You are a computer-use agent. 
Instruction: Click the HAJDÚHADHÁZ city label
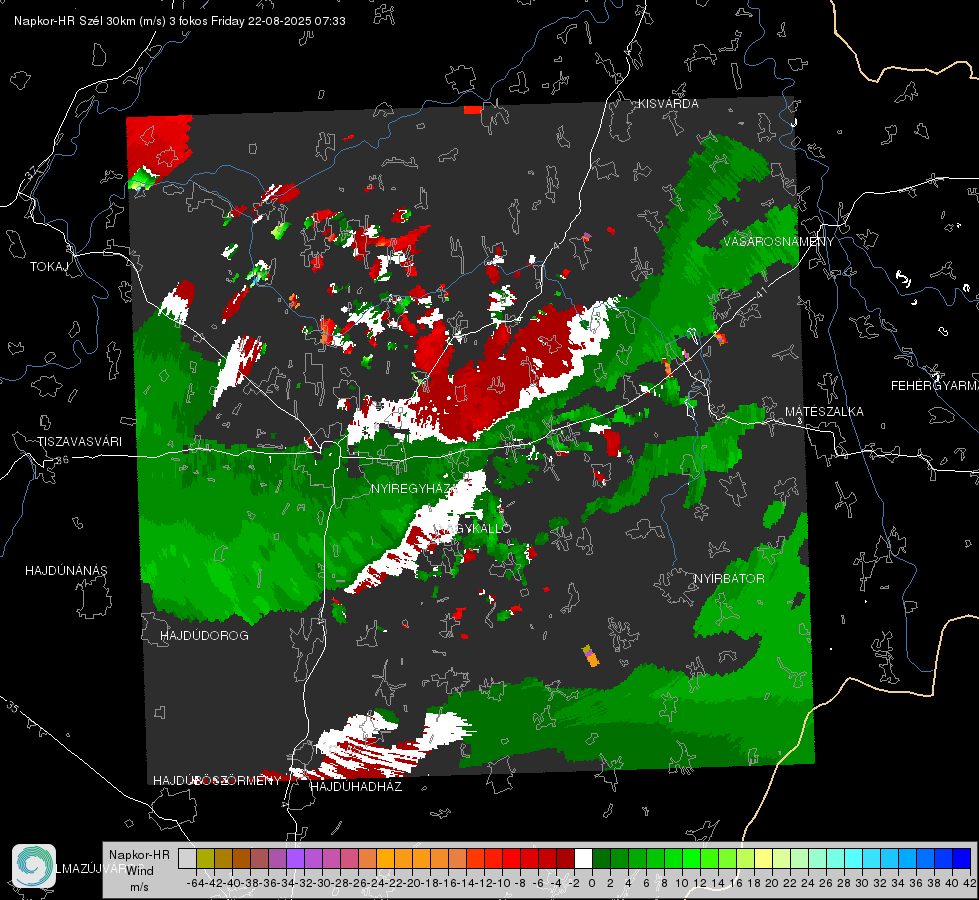(356, 787)
